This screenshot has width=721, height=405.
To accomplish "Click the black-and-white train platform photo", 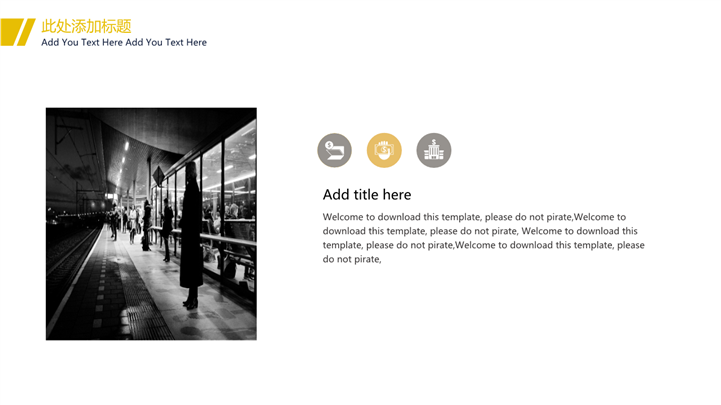I will (151, 223).
